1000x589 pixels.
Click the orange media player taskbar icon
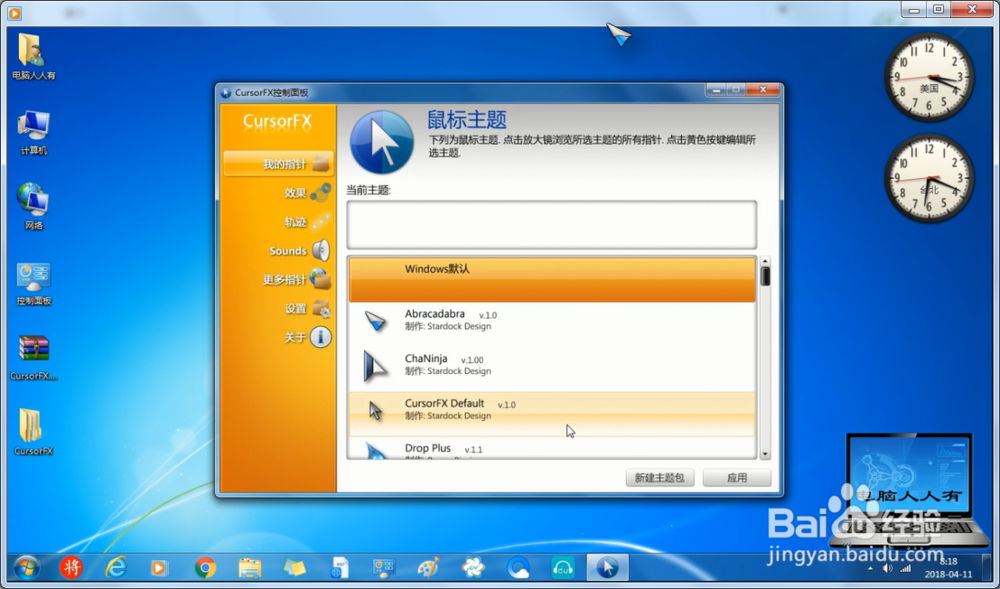click(x=159, y=567)
